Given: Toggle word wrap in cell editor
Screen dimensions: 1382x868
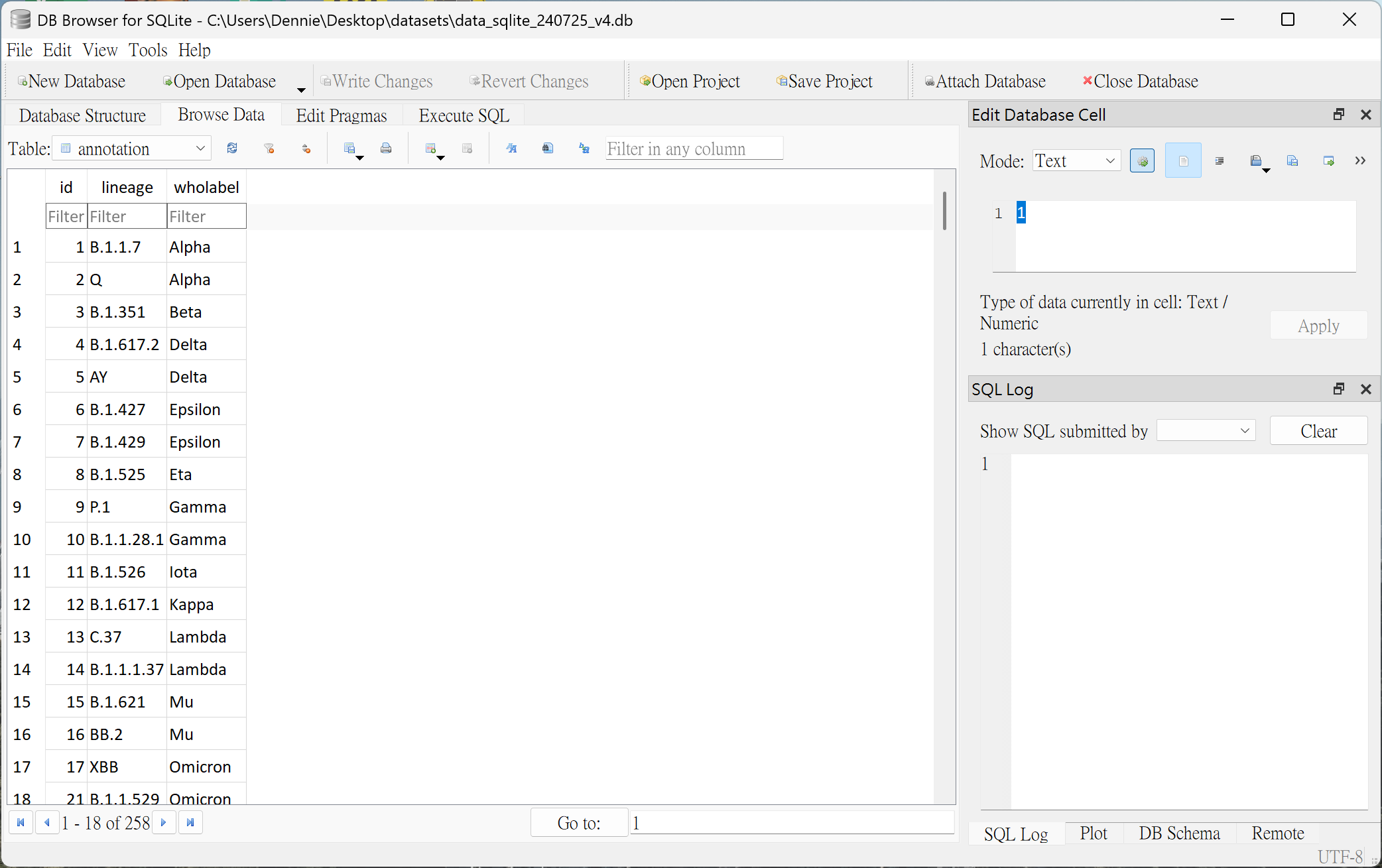Looking at the screenshot, I should (x=1183, y=161).
